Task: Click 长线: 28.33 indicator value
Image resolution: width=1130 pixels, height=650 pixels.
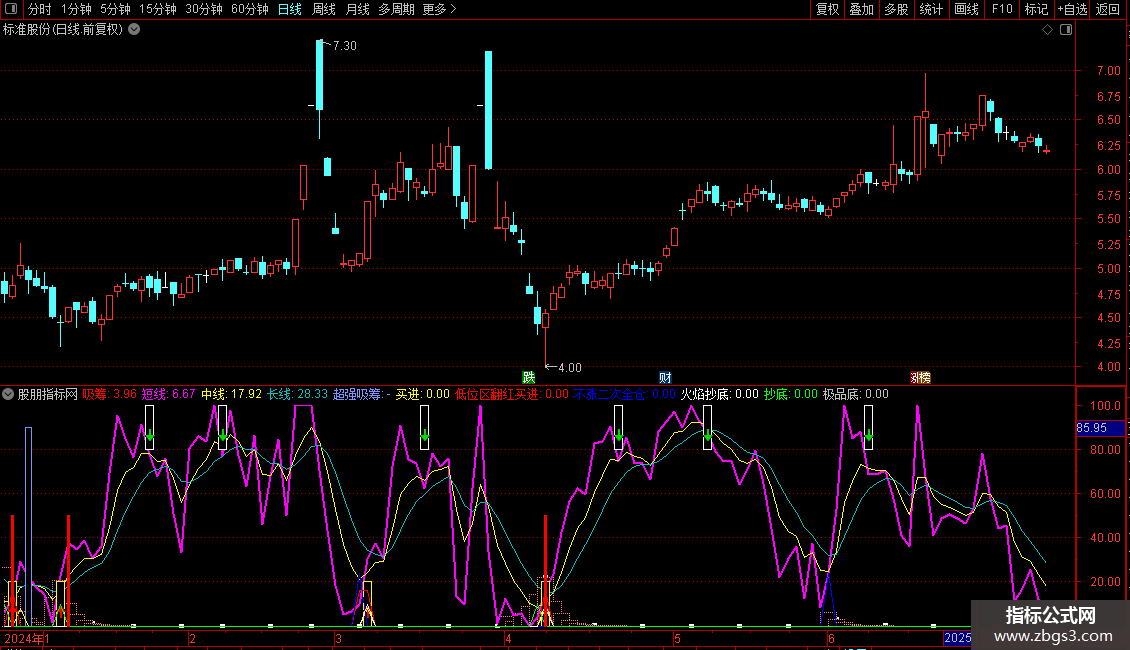Action: (297, 394)
